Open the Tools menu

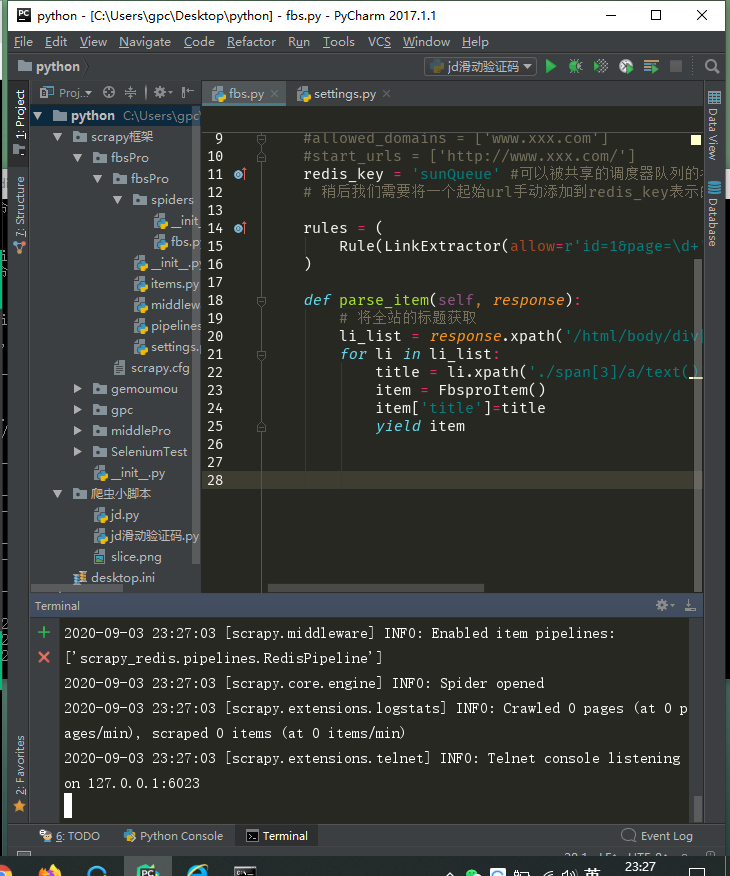338,42
